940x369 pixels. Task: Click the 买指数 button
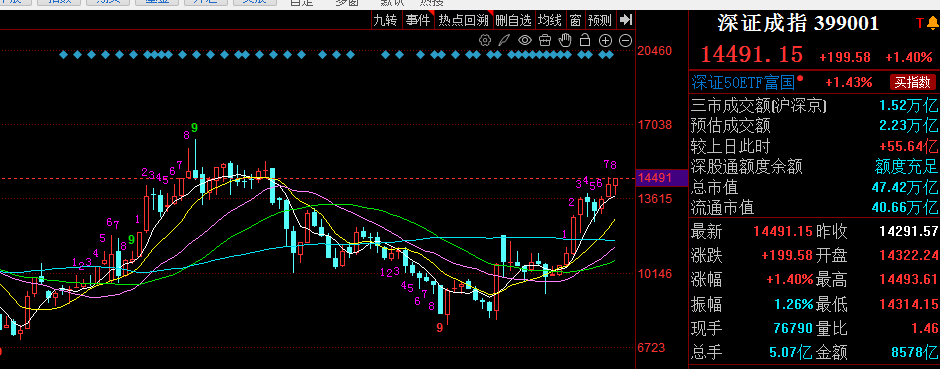pos(912,82)
